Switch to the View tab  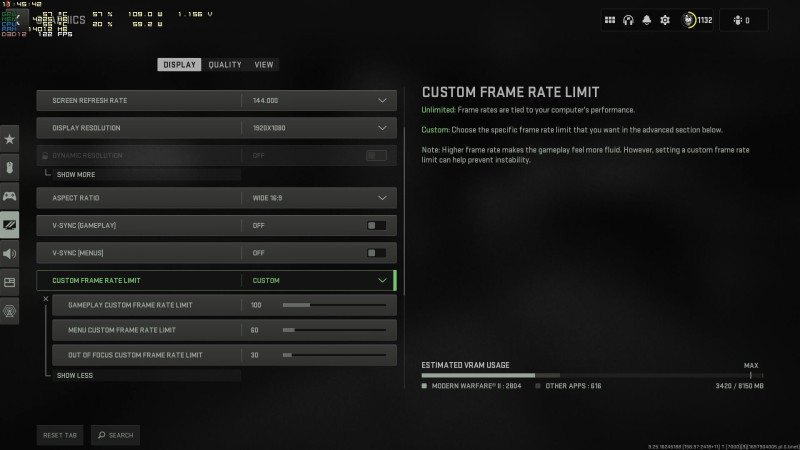point(264,65)
